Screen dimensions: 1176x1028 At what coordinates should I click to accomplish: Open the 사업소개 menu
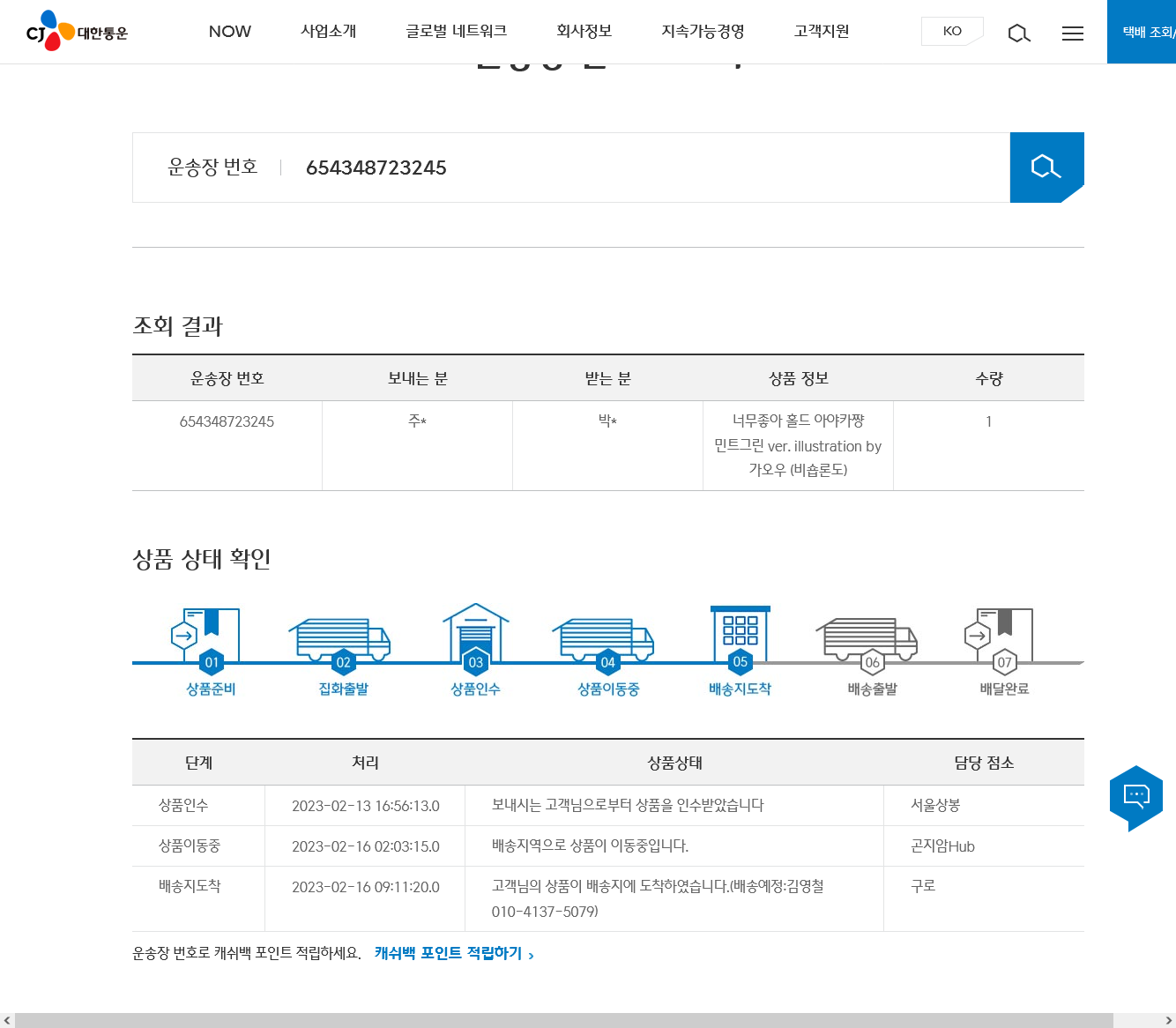(x=328, y=32)
